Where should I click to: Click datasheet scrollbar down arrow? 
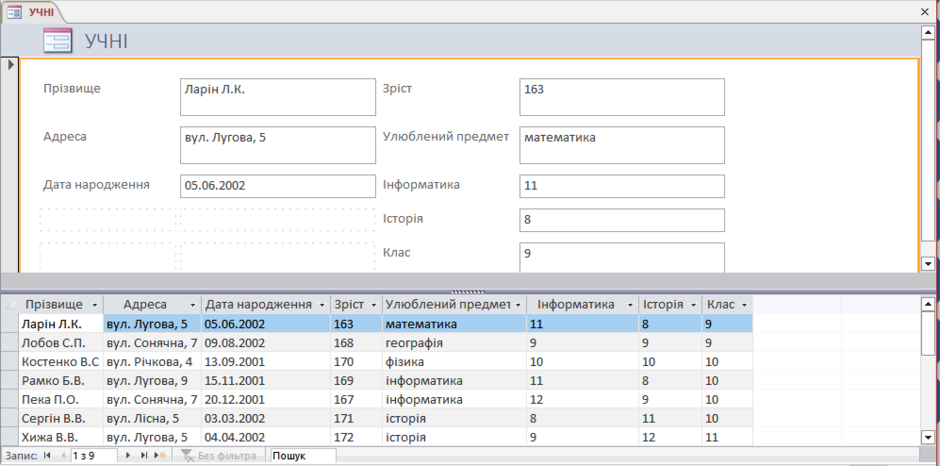(x=927, y=437)
